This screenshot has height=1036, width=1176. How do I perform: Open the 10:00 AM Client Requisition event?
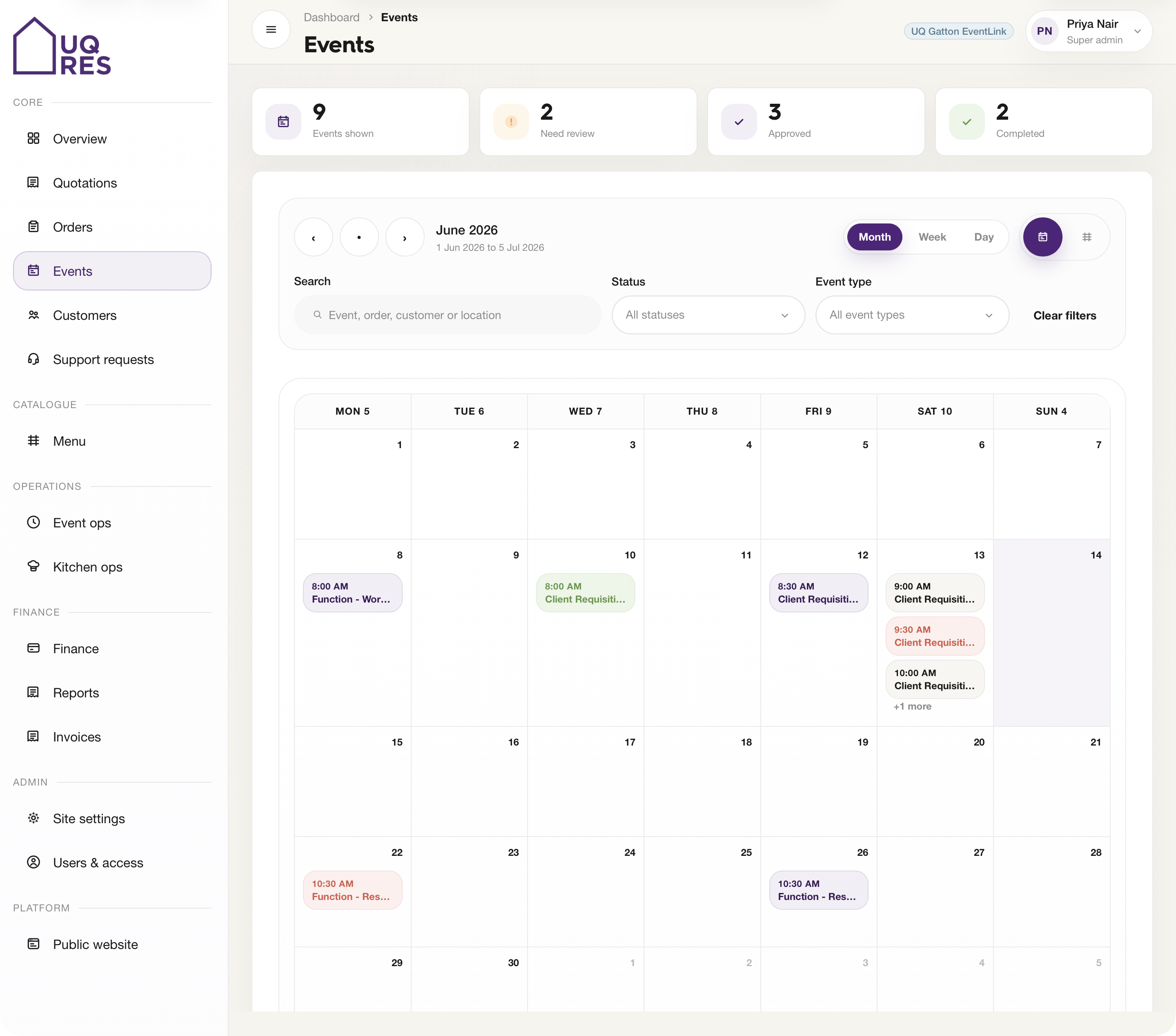[x=935, y=679]
